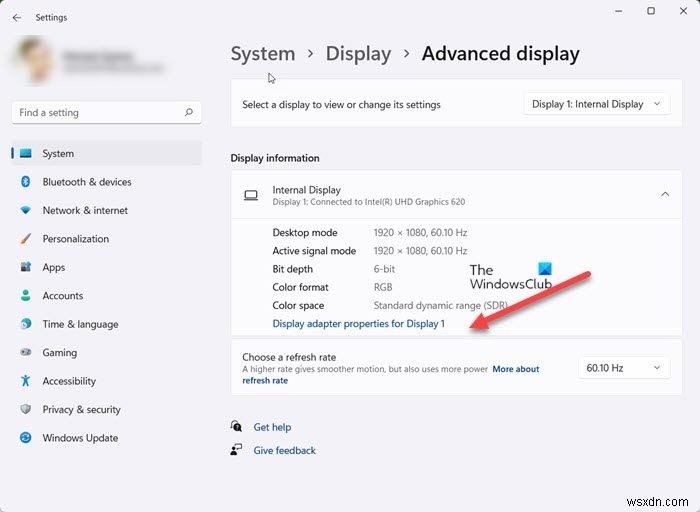Image resolution: width=700 pixels, height=512 pixels.
Task: Click the Windows Update sync icon
Action: point(25,437)
